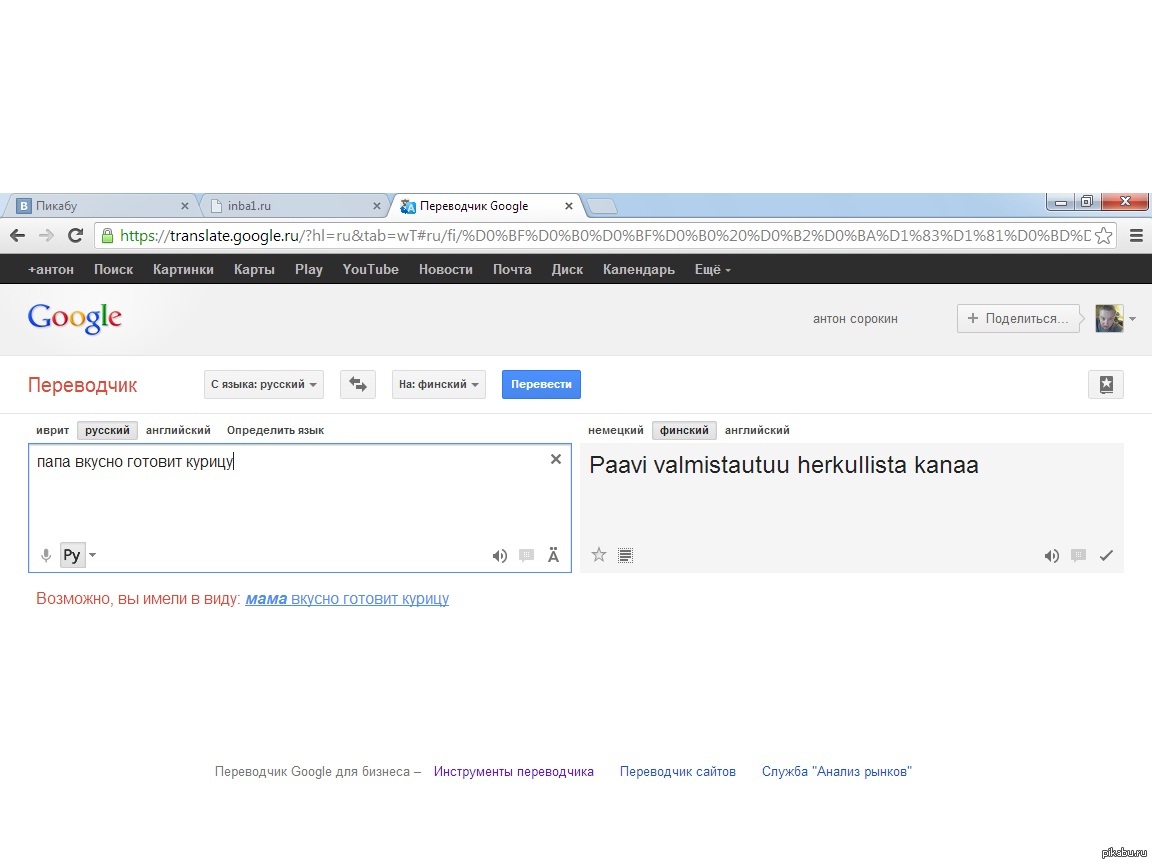Open the На: финский dropdown
This screenshot has width=1152, height=864.
[439, 384]
